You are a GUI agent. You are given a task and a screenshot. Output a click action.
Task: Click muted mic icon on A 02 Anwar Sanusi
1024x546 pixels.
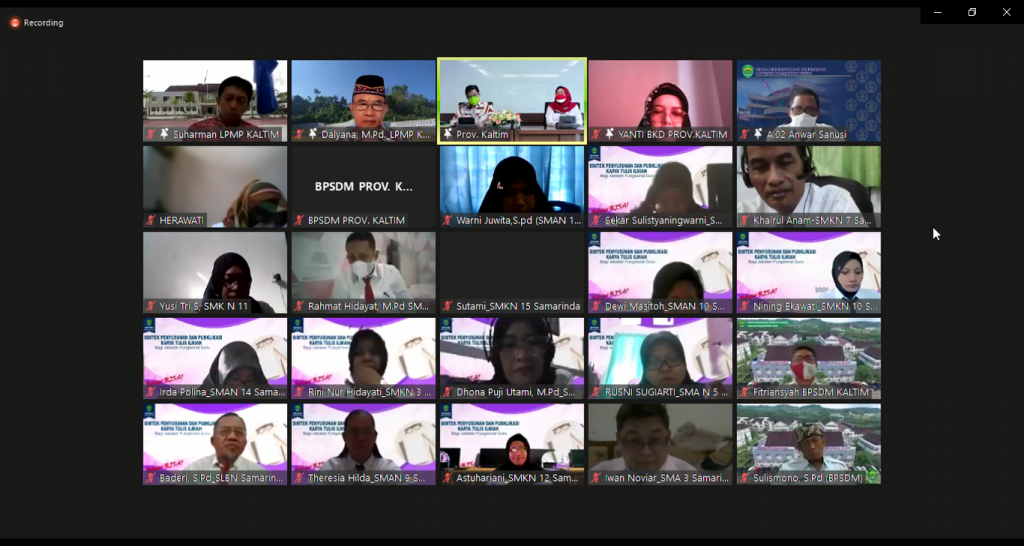[x=744, y=135]
